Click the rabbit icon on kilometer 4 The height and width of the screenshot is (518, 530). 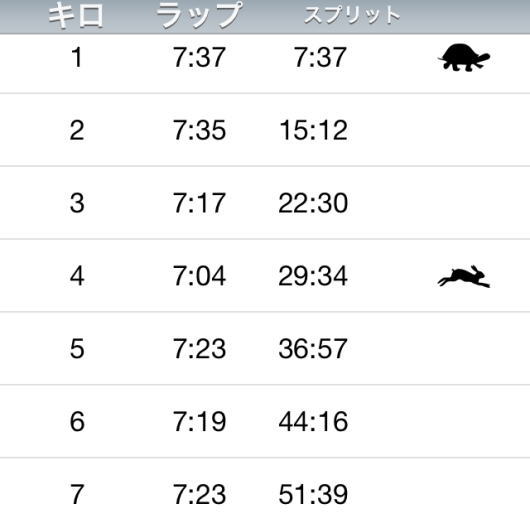click(x=464, y=277)
